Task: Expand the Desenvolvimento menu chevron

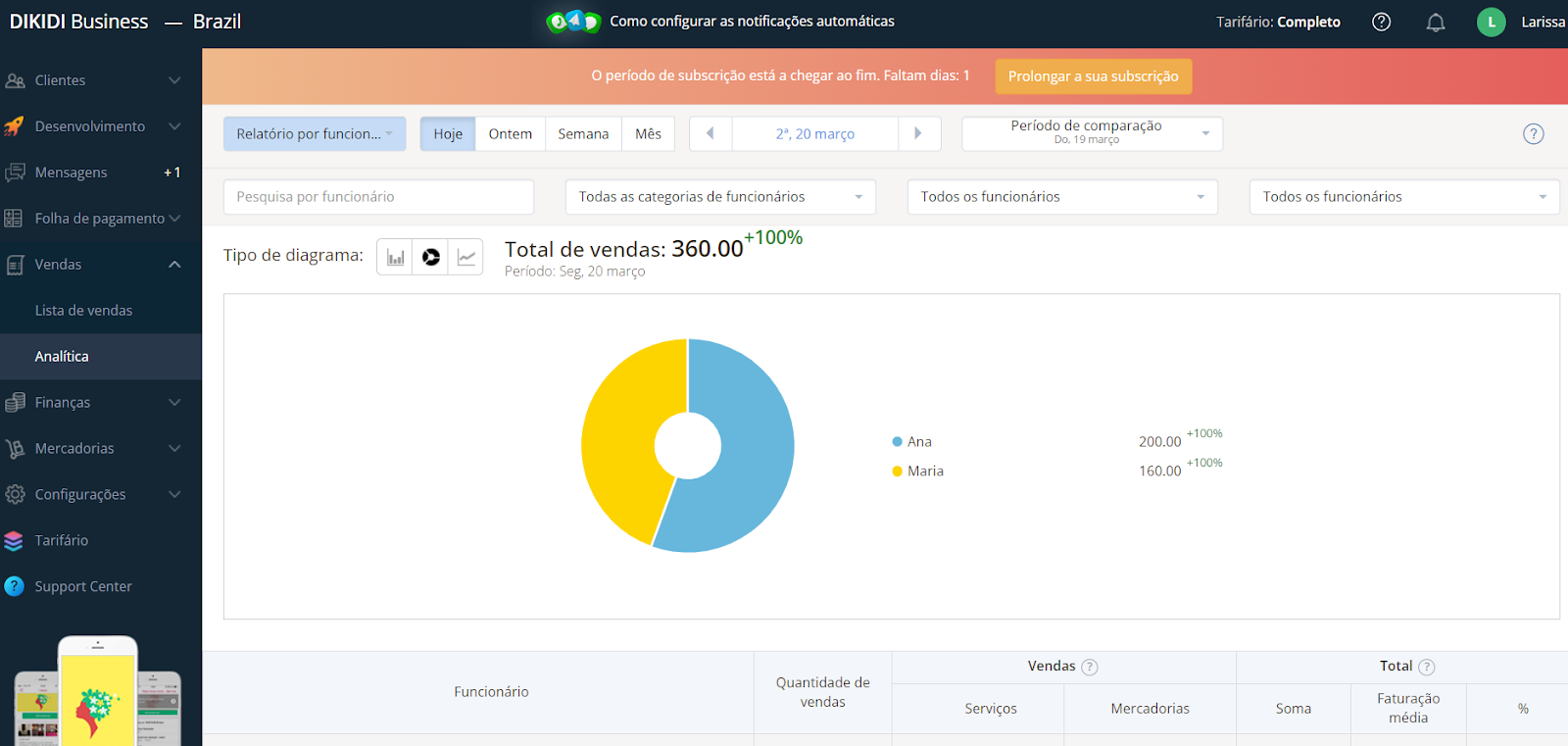Action: [x=174, y=126]
